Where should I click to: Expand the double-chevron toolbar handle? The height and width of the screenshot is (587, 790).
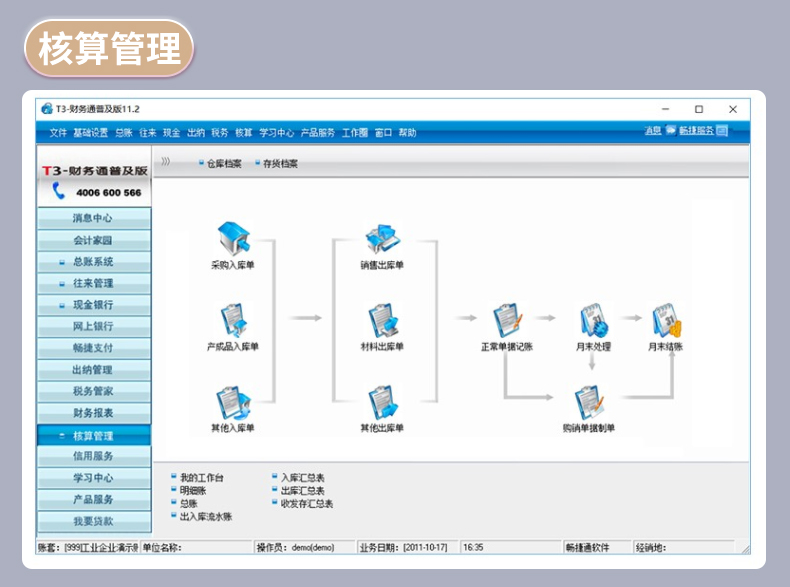(165, 161)
